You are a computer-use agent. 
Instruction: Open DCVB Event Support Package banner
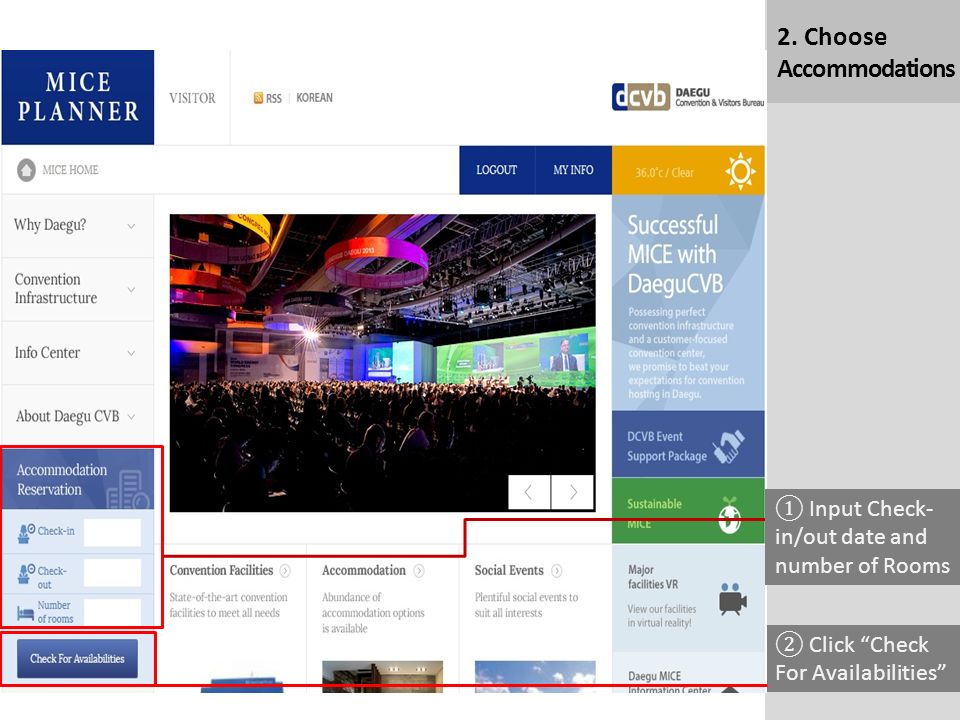click(x=688, y=444)
